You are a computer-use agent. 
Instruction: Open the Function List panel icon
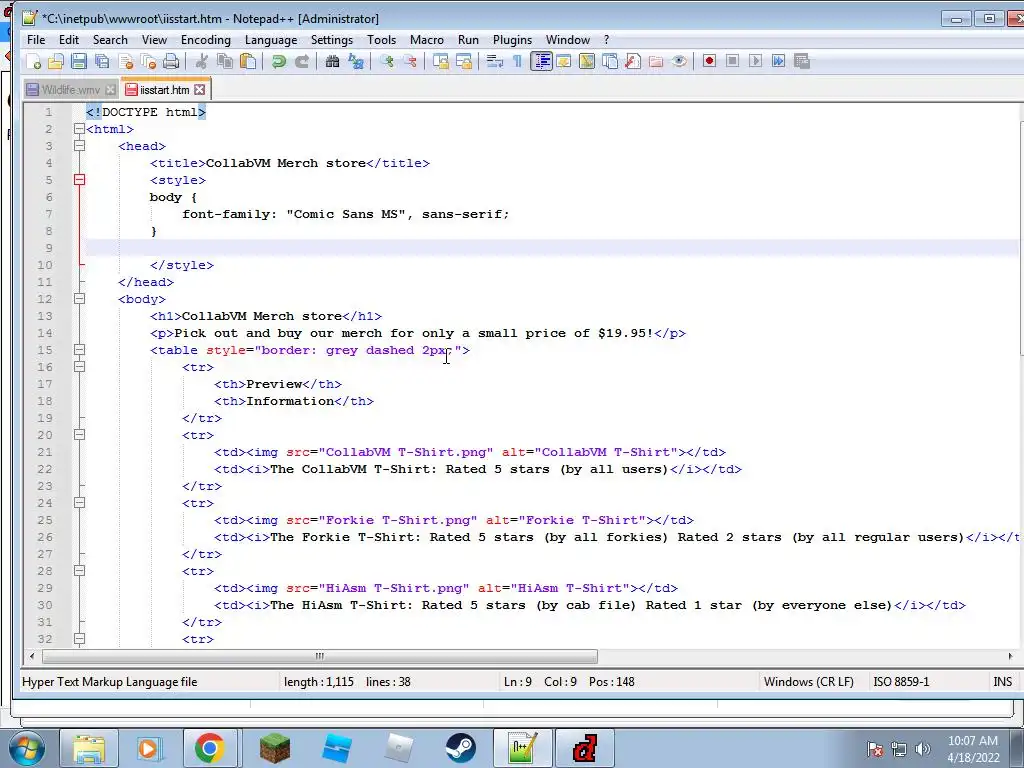(x=632, y=61)
